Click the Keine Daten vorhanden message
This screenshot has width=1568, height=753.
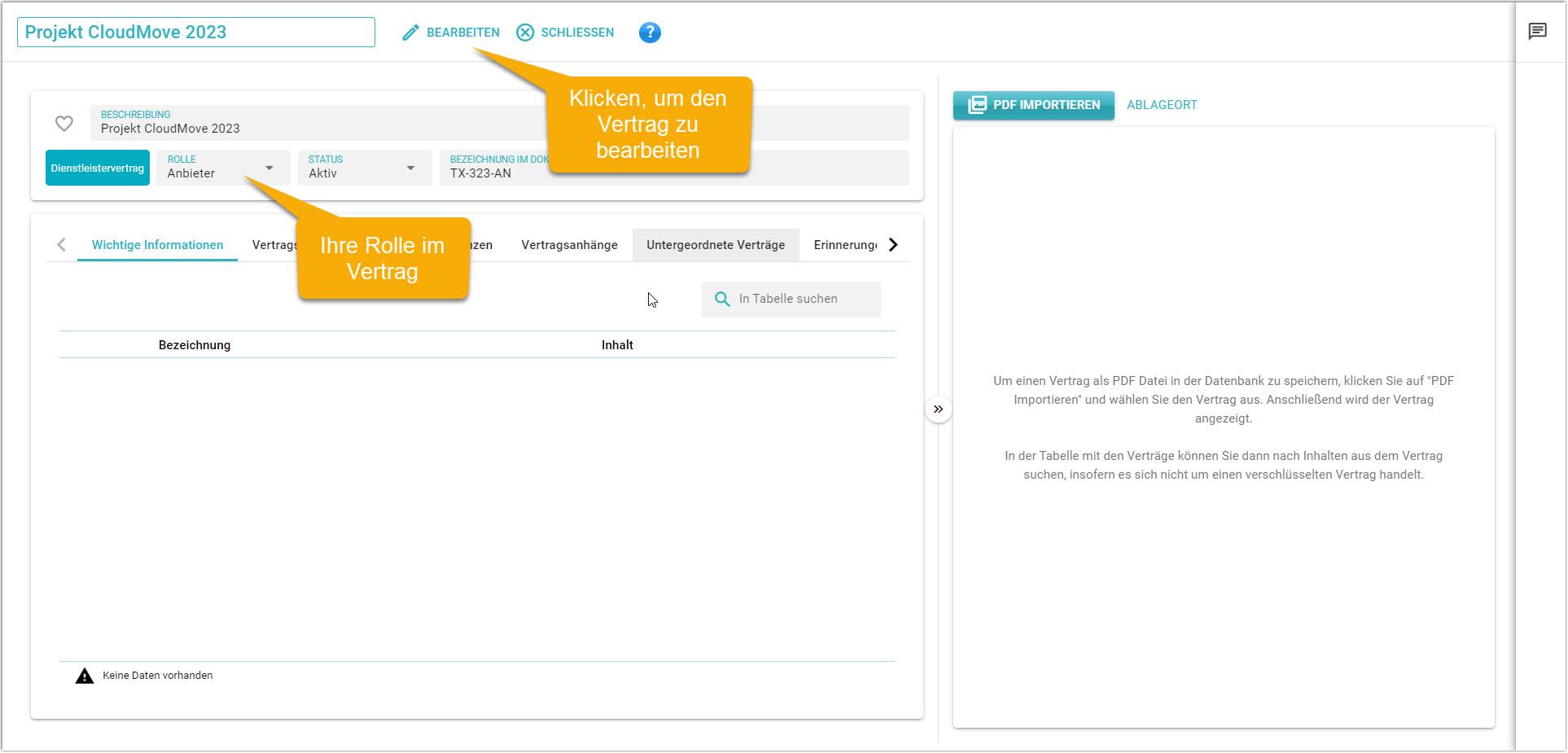click(x=157, y=676)
